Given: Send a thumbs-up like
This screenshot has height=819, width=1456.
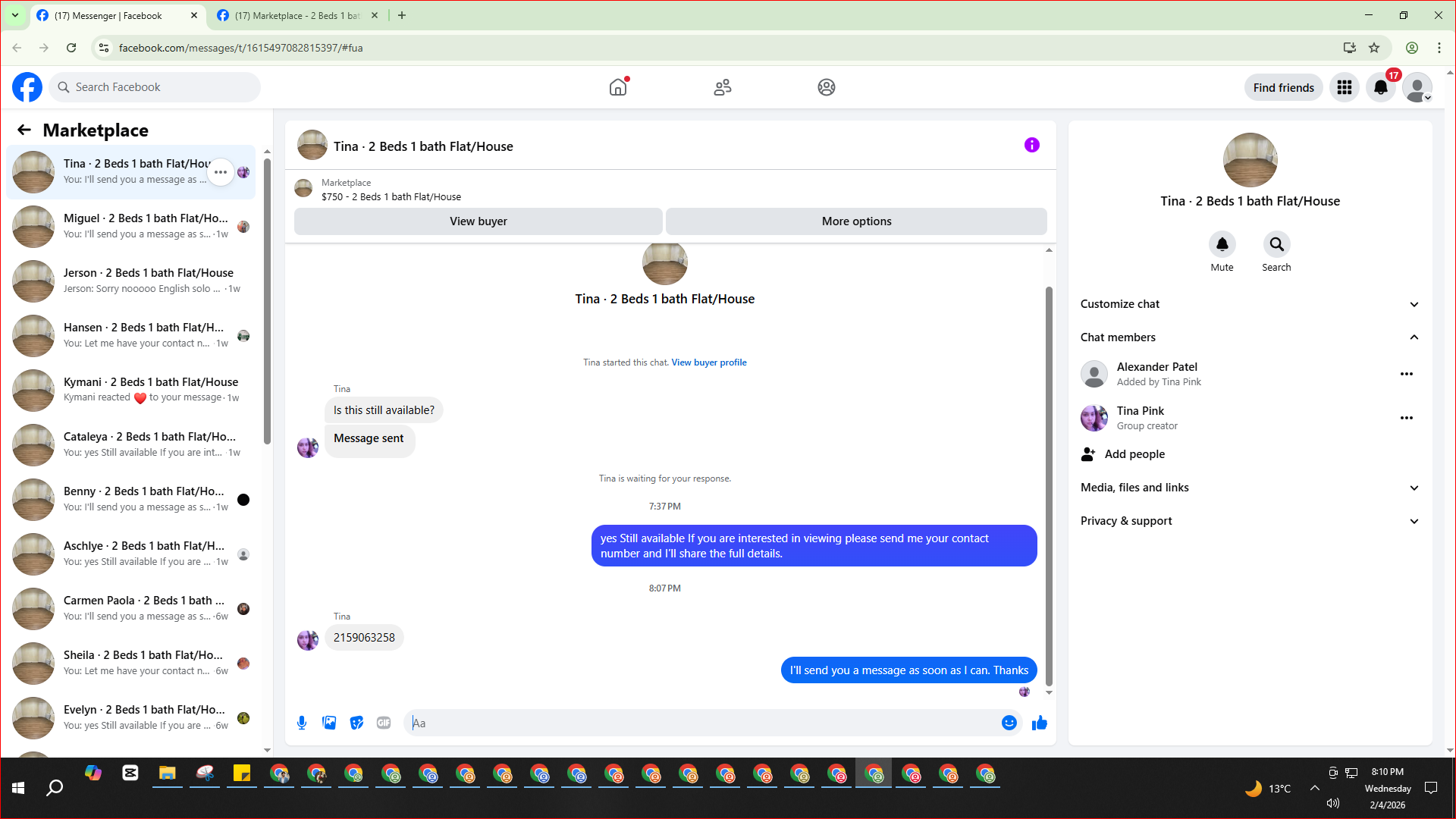Looking at the screenshot, I should pyautogui.click(x=1039, y=723).
